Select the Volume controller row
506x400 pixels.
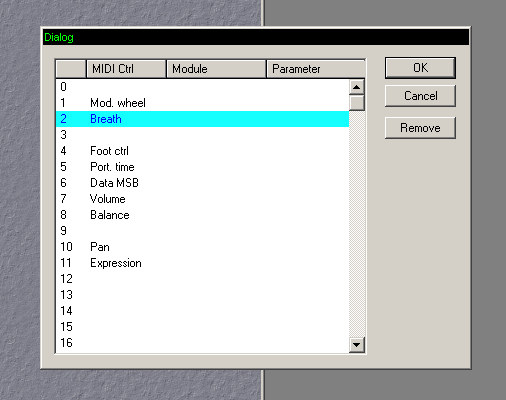tap(202, 199)
